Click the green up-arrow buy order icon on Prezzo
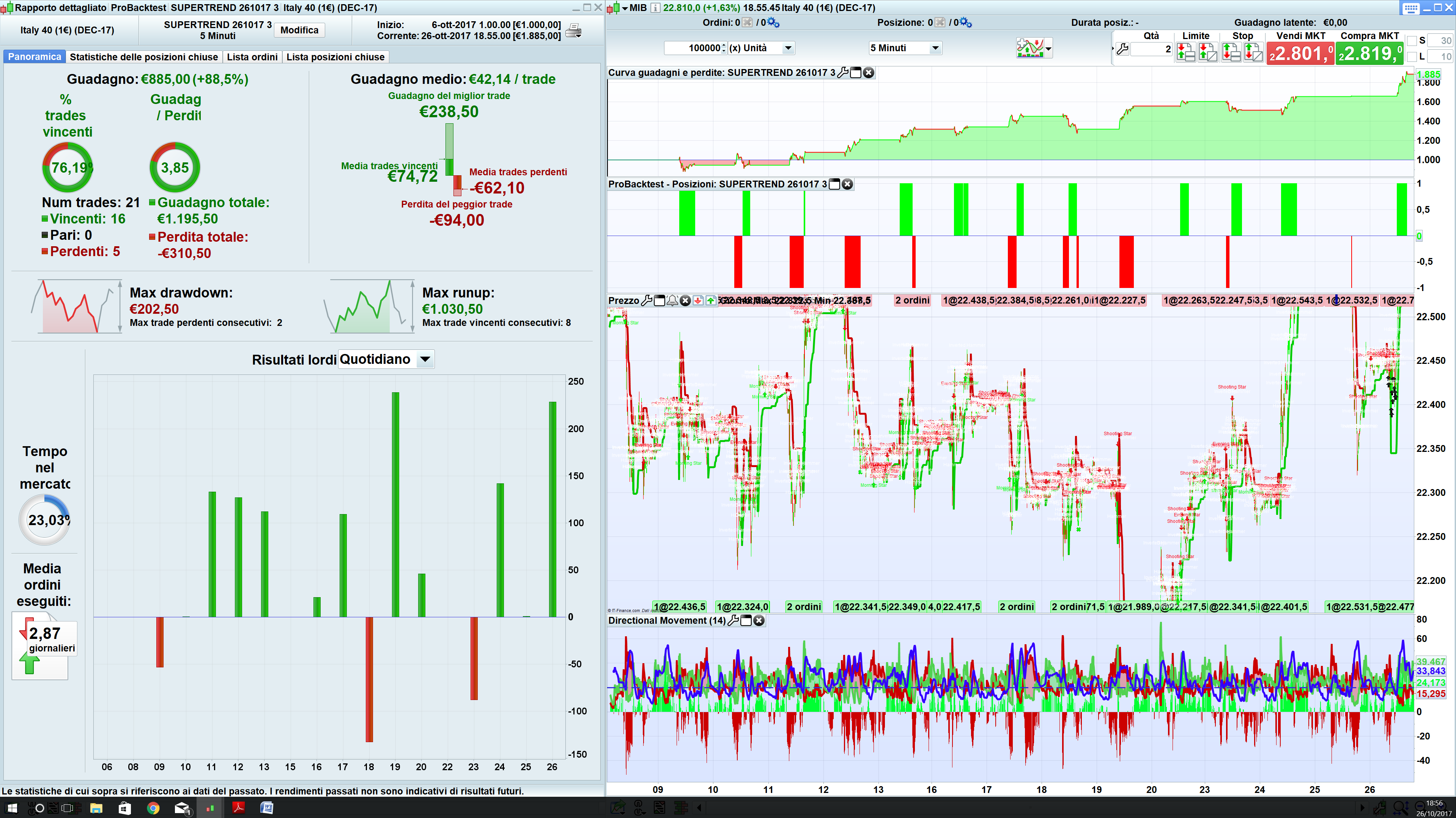 tap(710, 301)
